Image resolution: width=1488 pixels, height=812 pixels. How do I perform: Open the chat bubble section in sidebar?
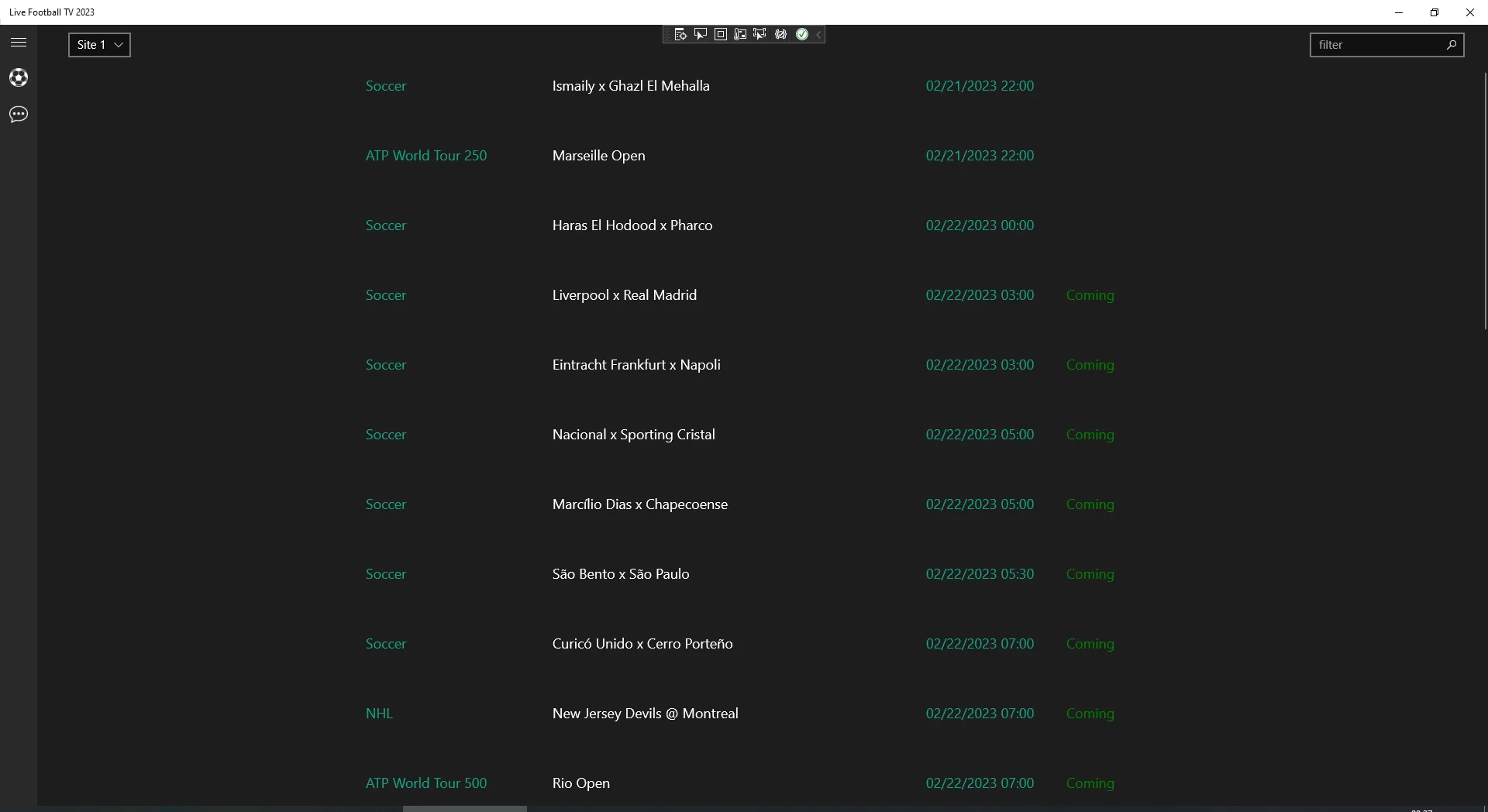pyautogui.click(x=19, y=115)
